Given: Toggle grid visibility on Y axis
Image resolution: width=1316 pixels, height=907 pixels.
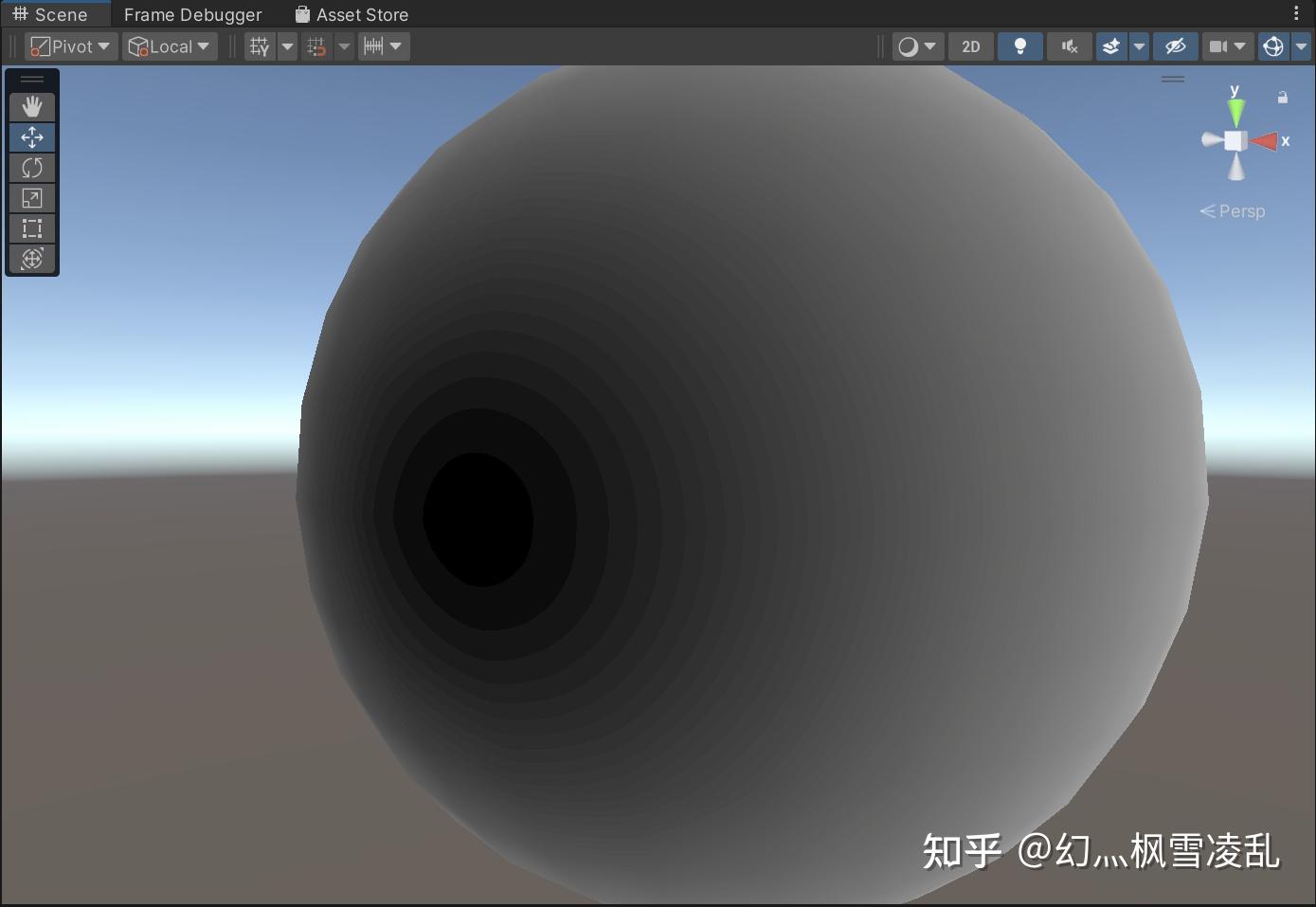Looking at the screenshot, I should pyautogui.click(x=260, y=46).
